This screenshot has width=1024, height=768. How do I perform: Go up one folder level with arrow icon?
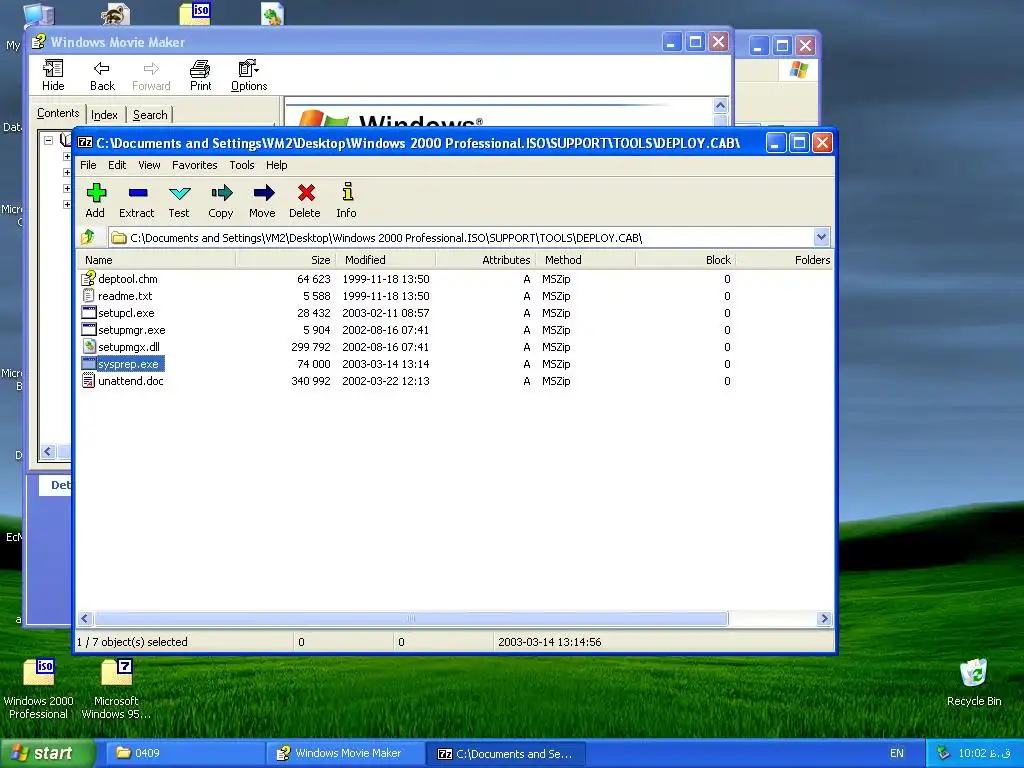click(x=88, y=237)
